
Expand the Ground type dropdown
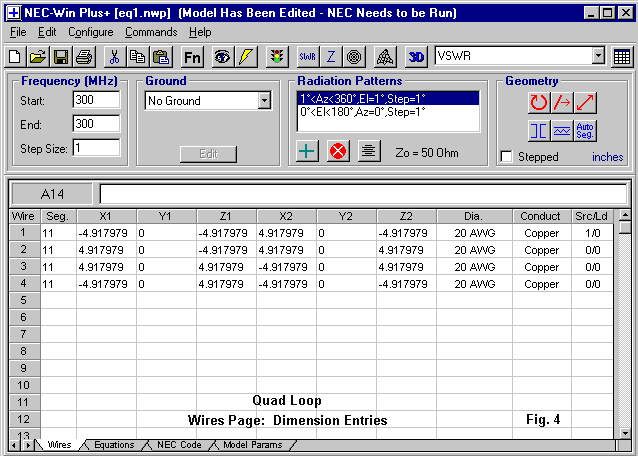point(264,100)
